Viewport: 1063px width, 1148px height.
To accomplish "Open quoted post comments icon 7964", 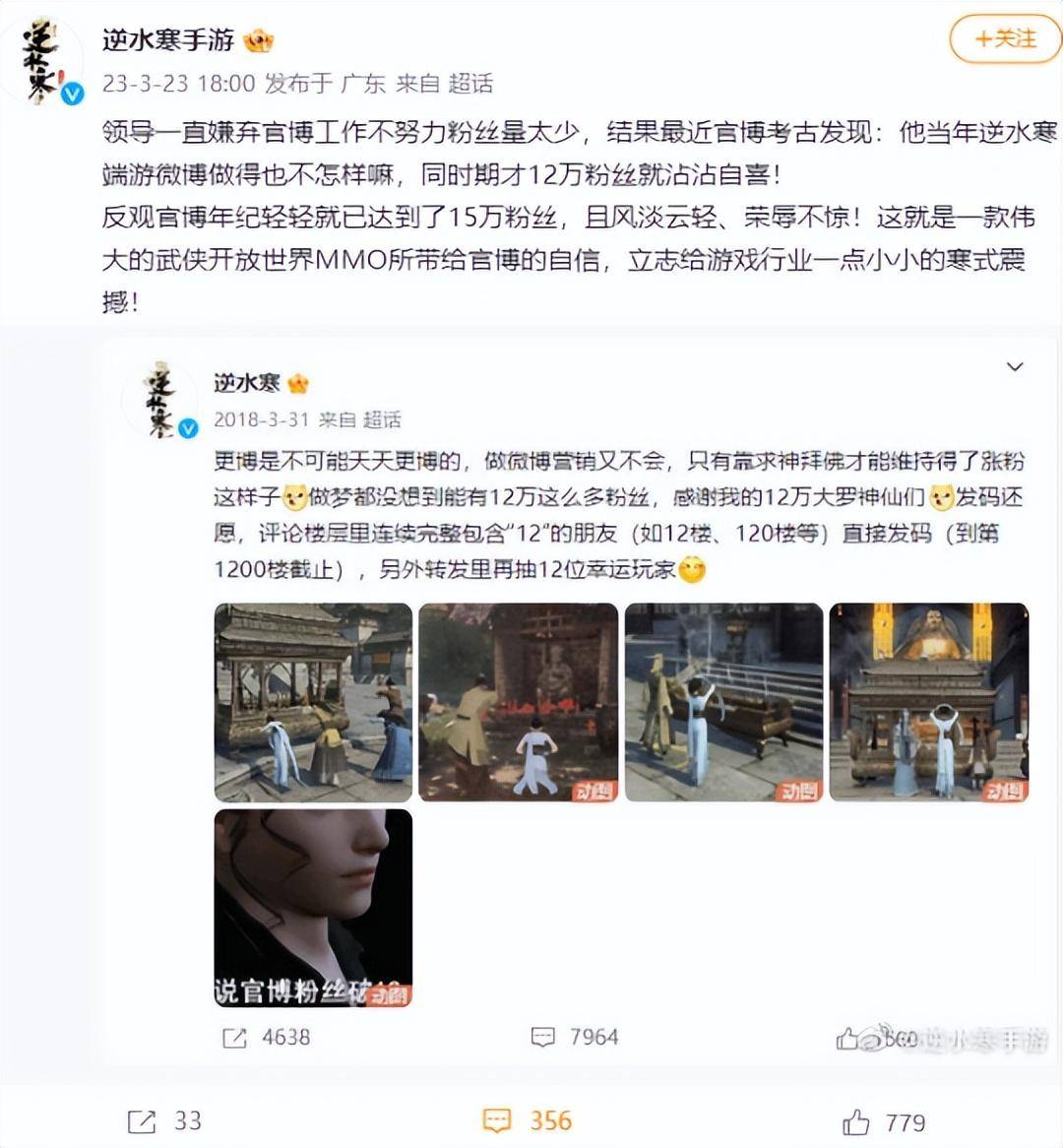I will [x=542, y=1038].
